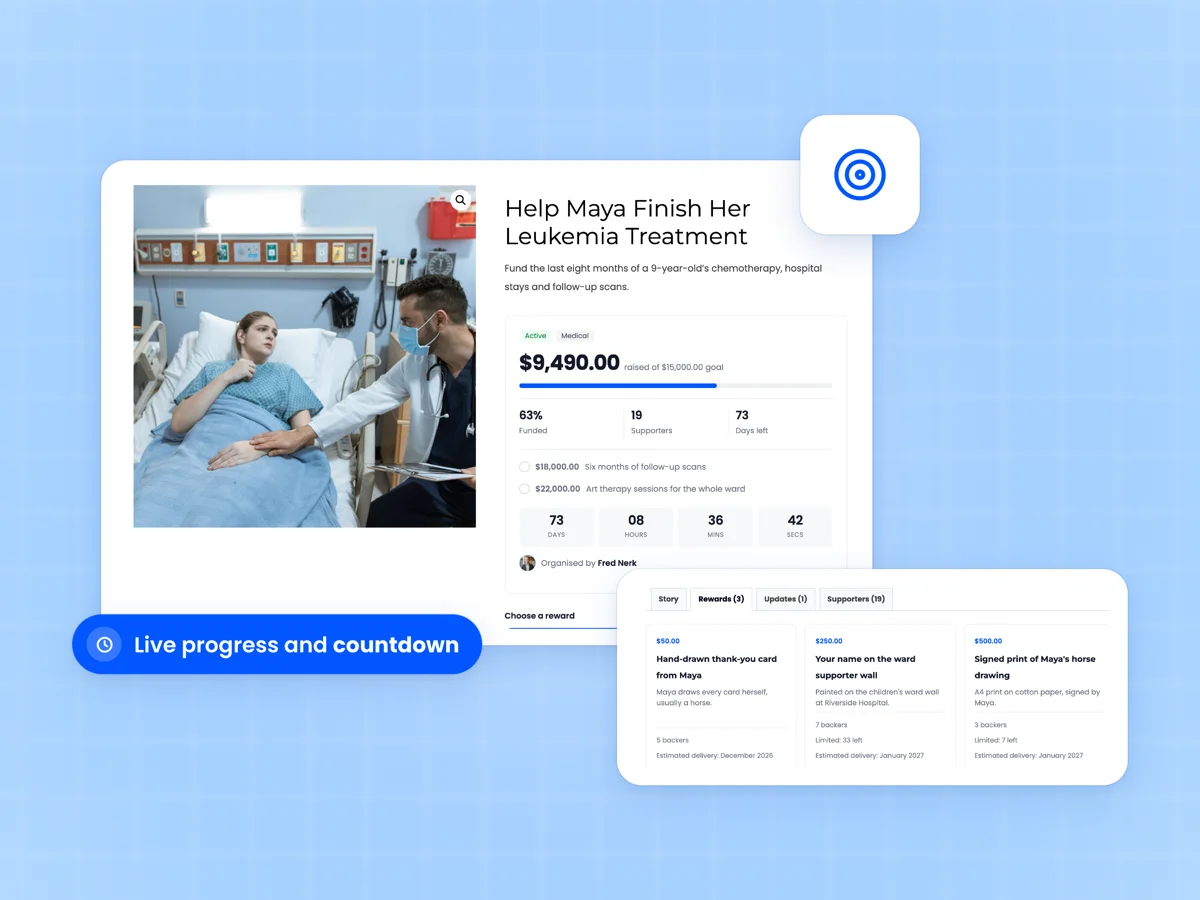This screenshot has width=1200, height=900.
Task: Click the 36 MINS countdown box
Action: tap(715, 526)
